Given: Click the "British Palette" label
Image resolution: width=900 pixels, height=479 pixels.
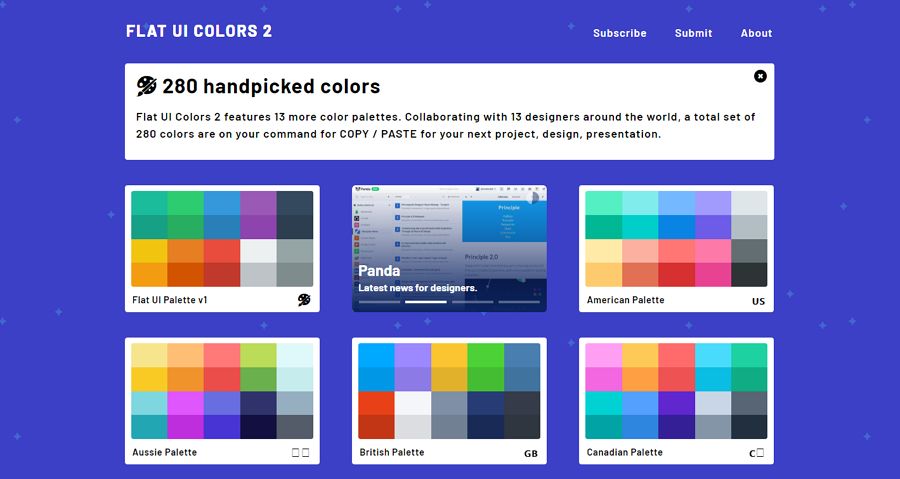Looking at the screenshot, I should [x=391, y=452].
